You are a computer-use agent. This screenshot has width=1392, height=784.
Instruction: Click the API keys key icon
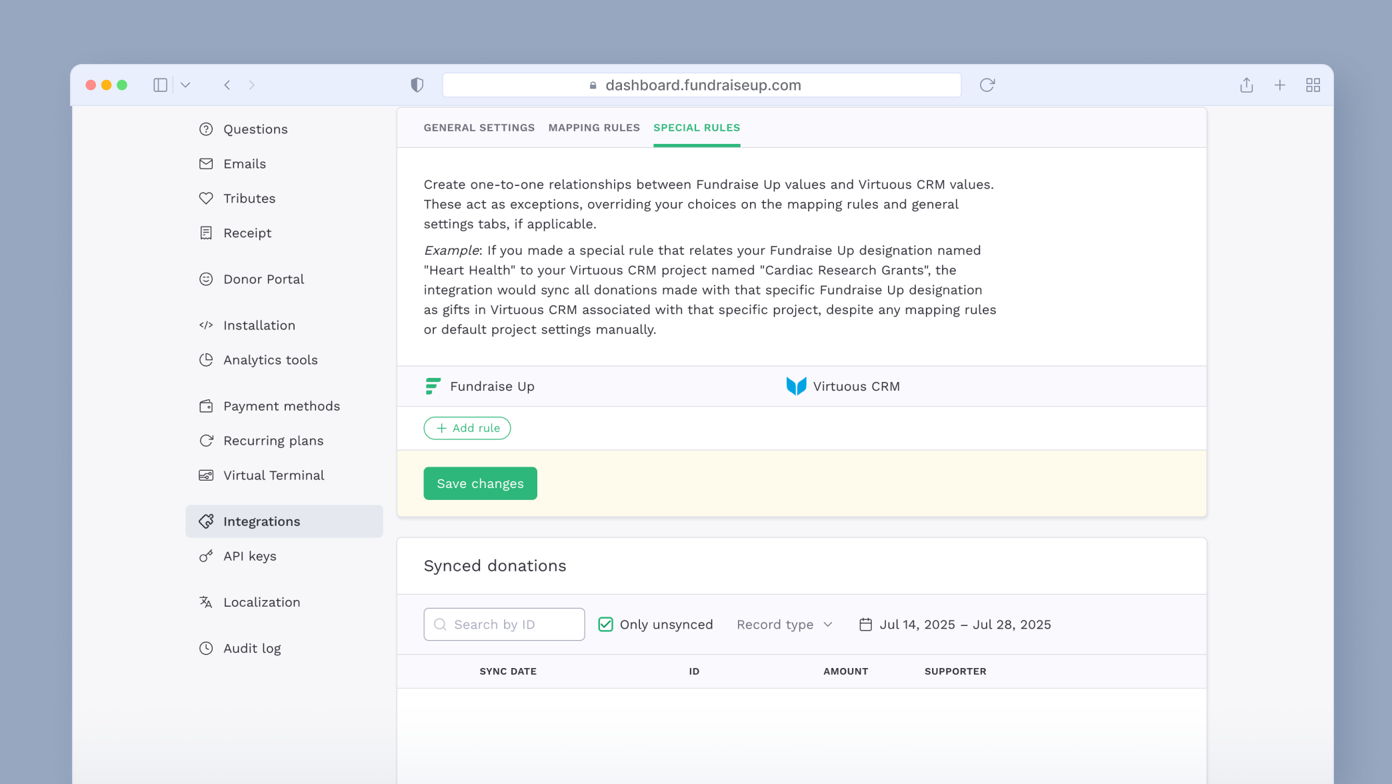coord(206,556)
